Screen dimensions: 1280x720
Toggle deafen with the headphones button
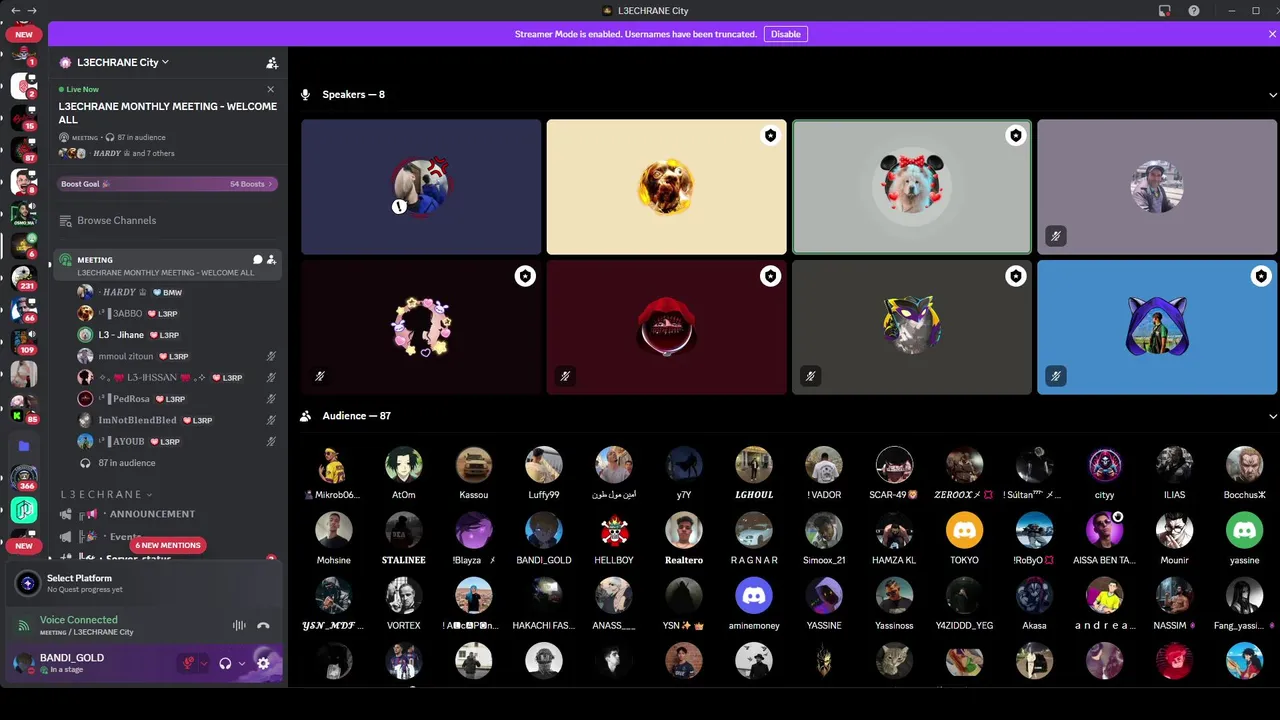(x=226, y=663)
